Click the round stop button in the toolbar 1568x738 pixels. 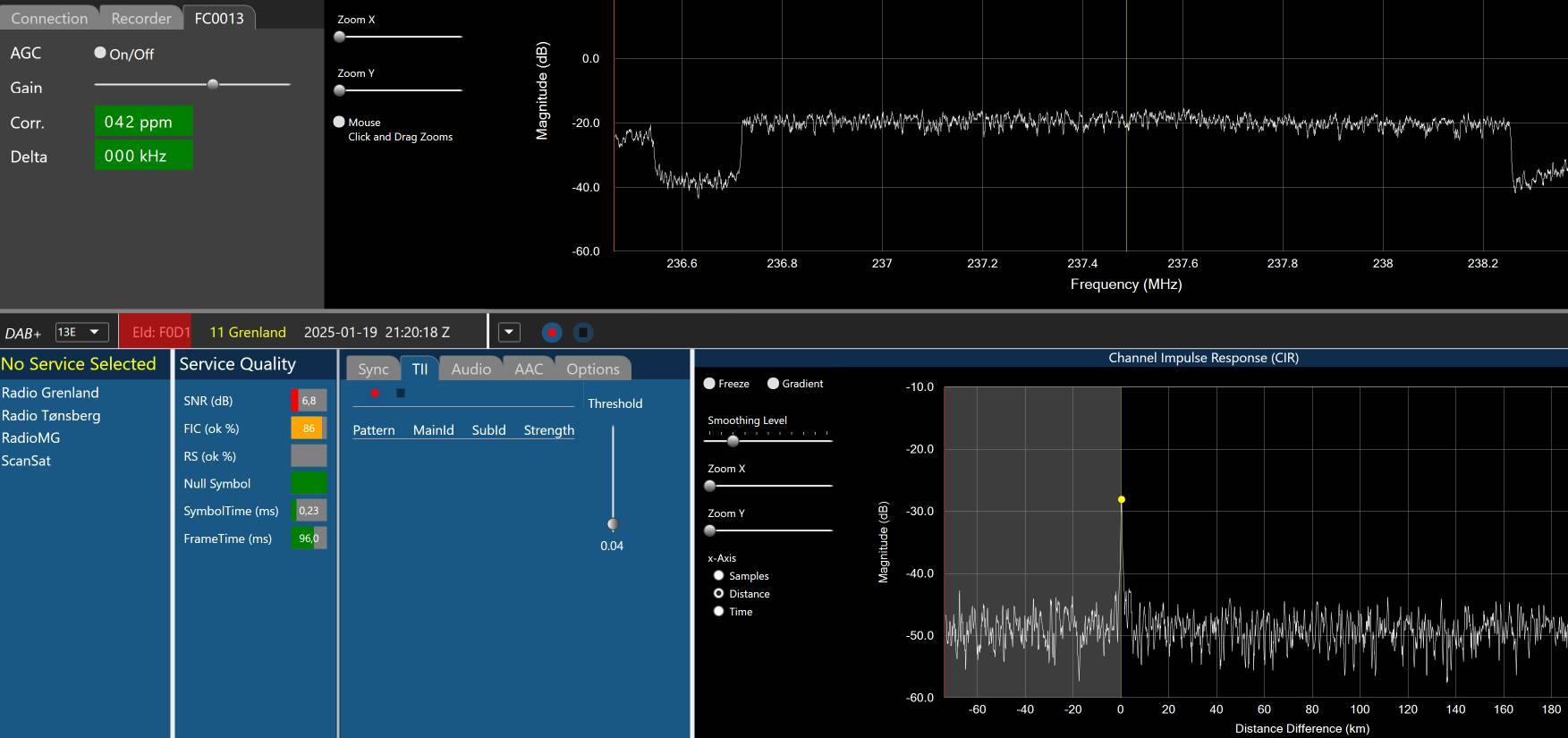click(582, 333)
